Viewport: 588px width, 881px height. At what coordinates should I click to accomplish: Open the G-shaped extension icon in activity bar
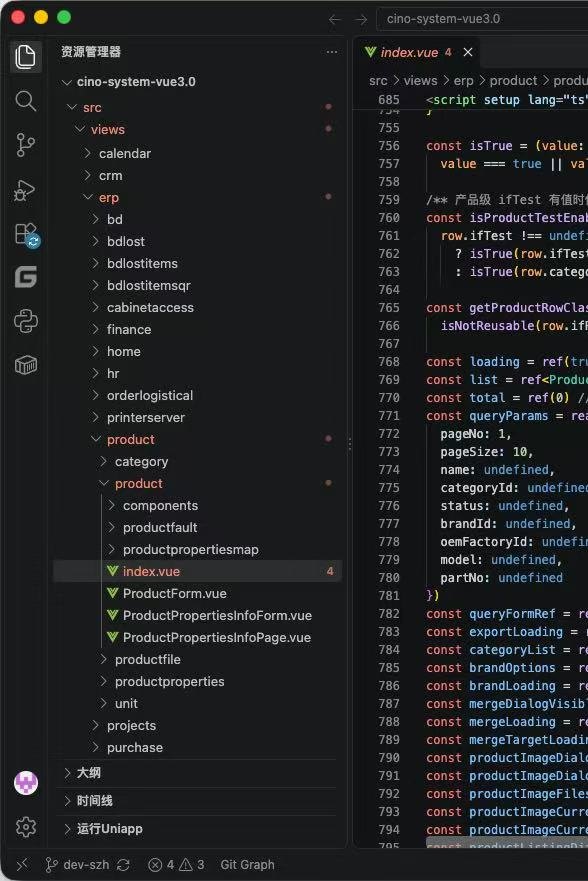point(25,277)
